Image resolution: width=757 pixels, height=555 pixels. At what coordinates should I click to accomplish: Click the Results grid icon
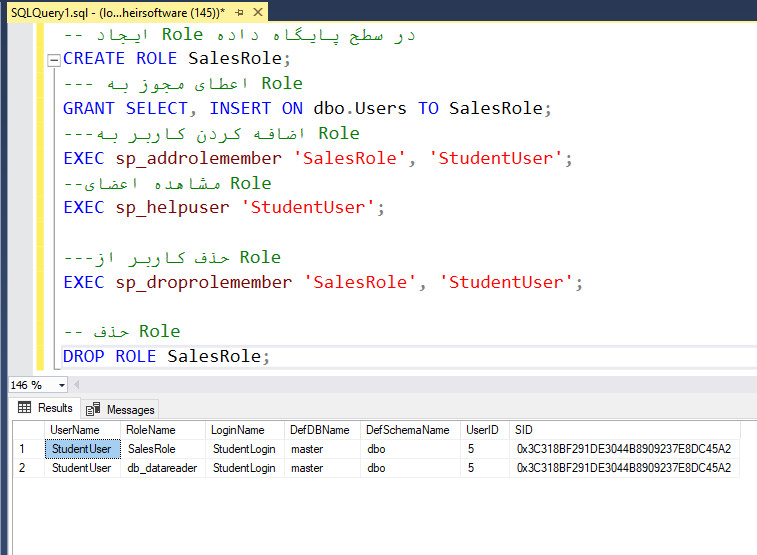(24, 407)
